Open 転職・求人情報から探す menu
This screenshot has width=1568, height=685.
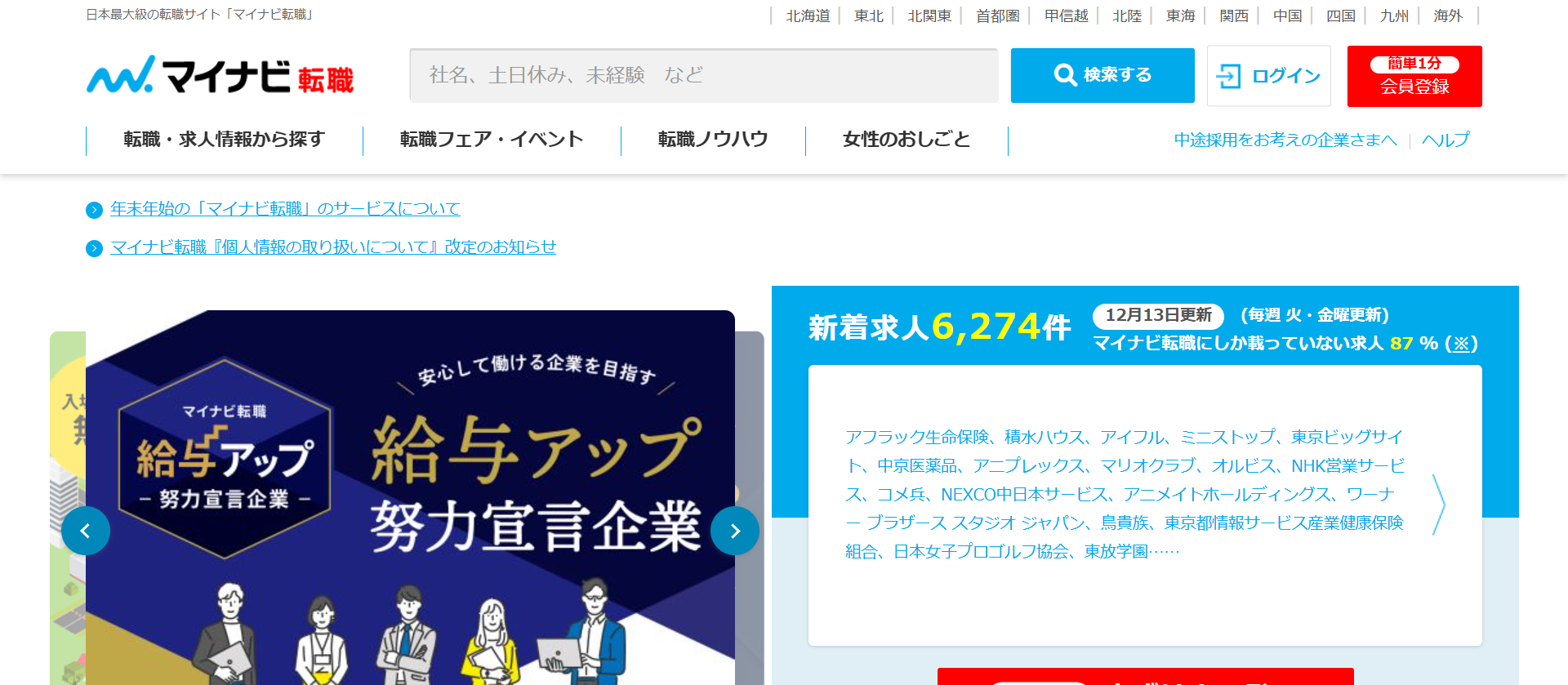click(225, 140)
